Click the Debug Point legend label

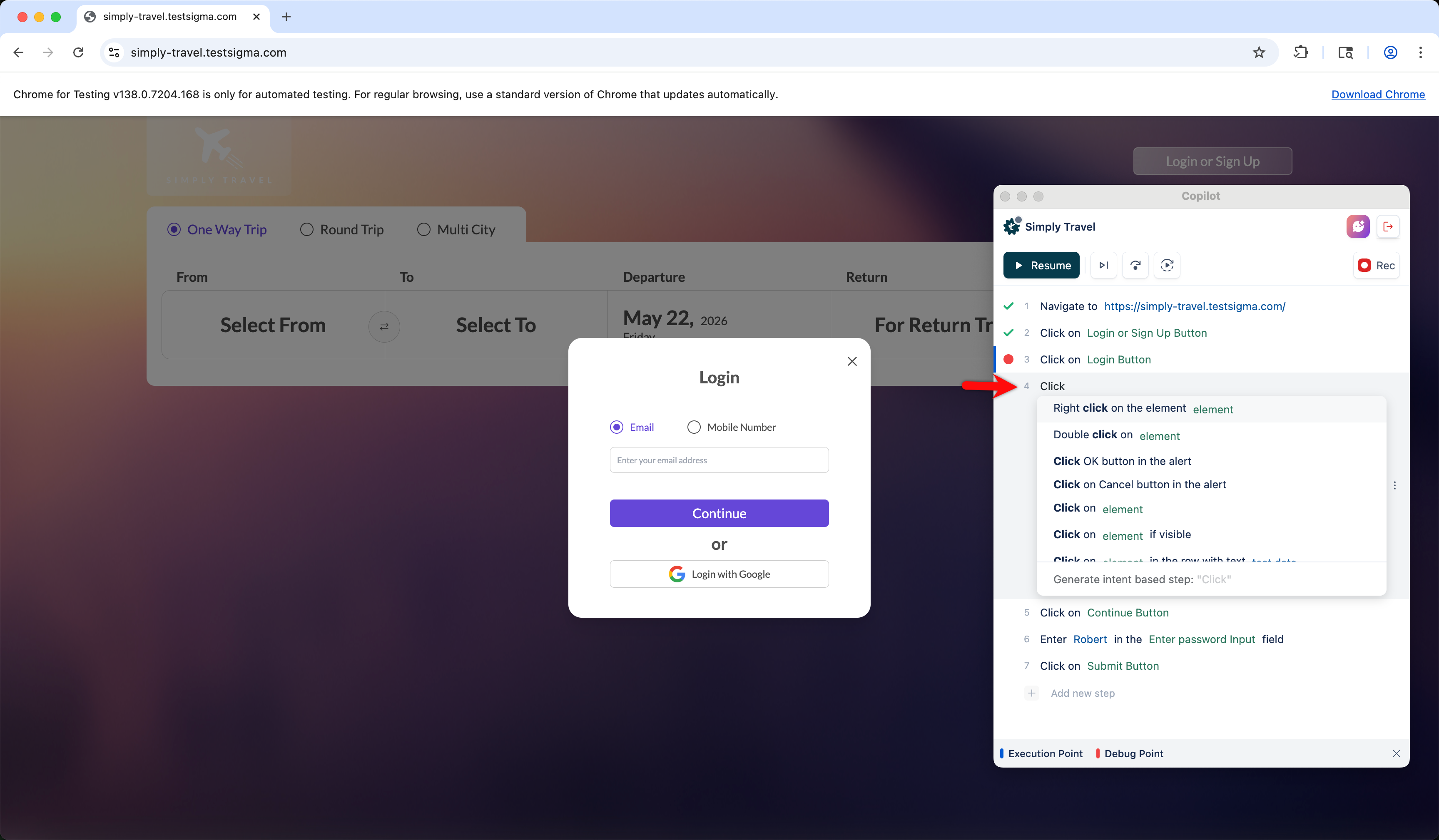[1133, 754]
